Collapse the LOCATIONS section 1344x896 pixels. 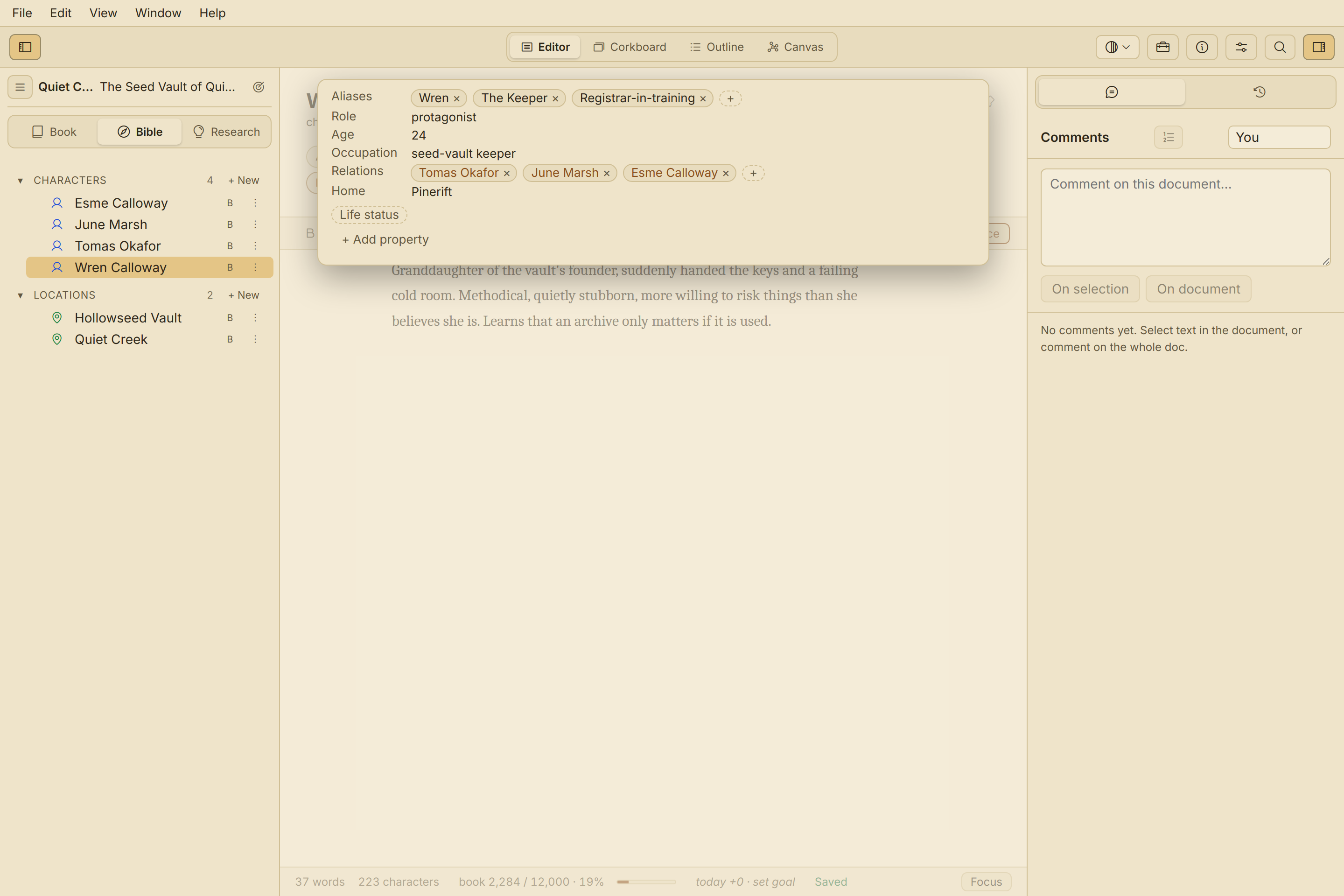click(x=20, y=295)
